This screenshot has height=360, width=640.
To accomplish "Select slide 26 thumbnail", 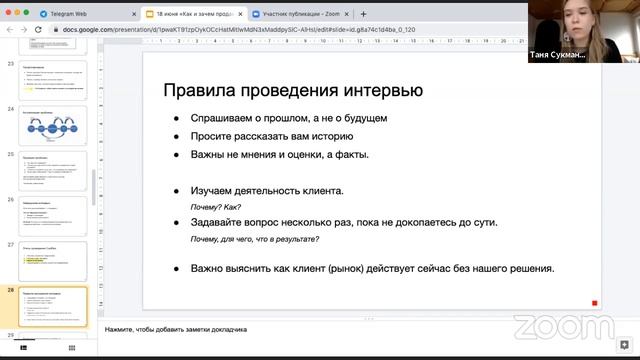I will pyautogui.click(x=53, y=216).
